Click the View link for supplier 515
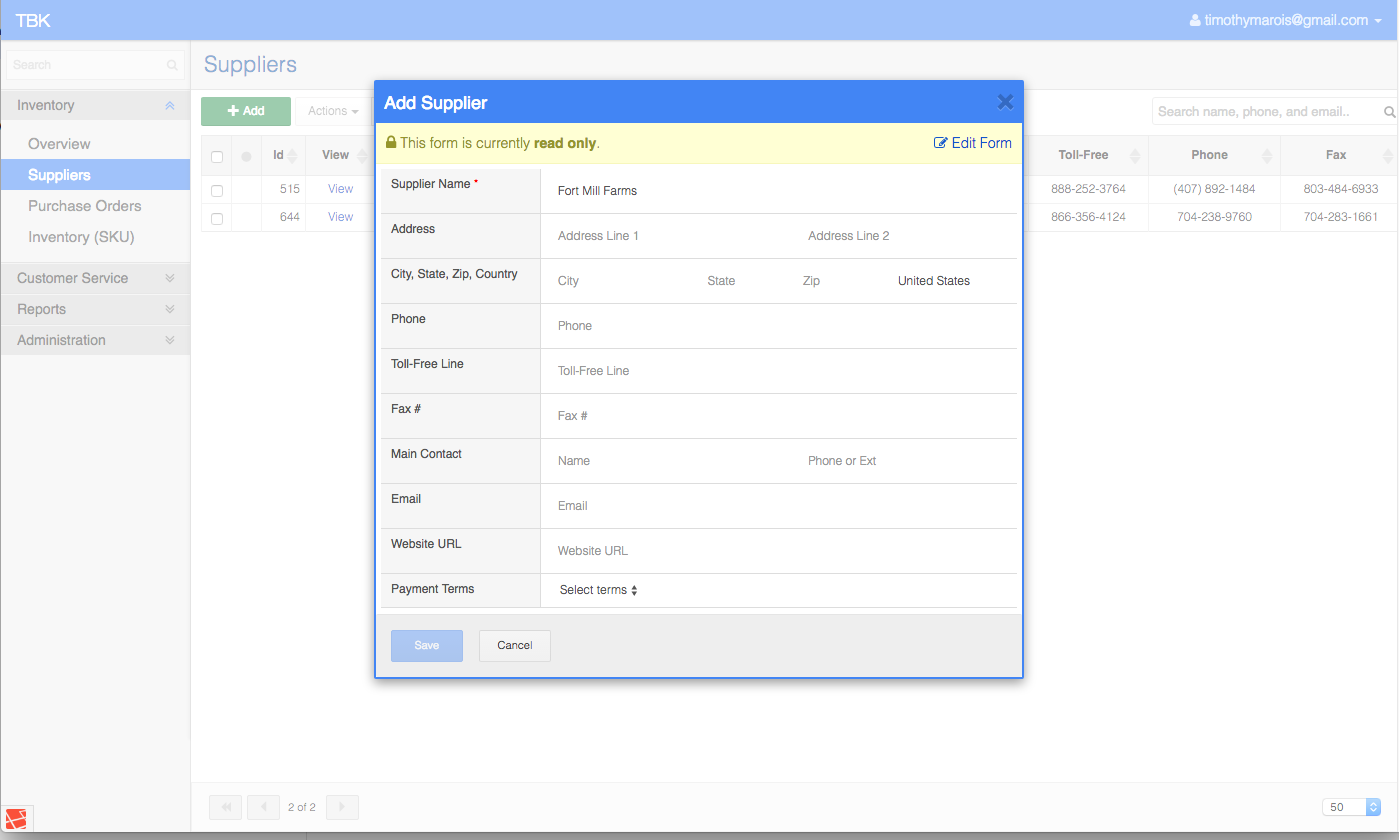The height and width of the screenshot is (840, 1399). point(340,188)
